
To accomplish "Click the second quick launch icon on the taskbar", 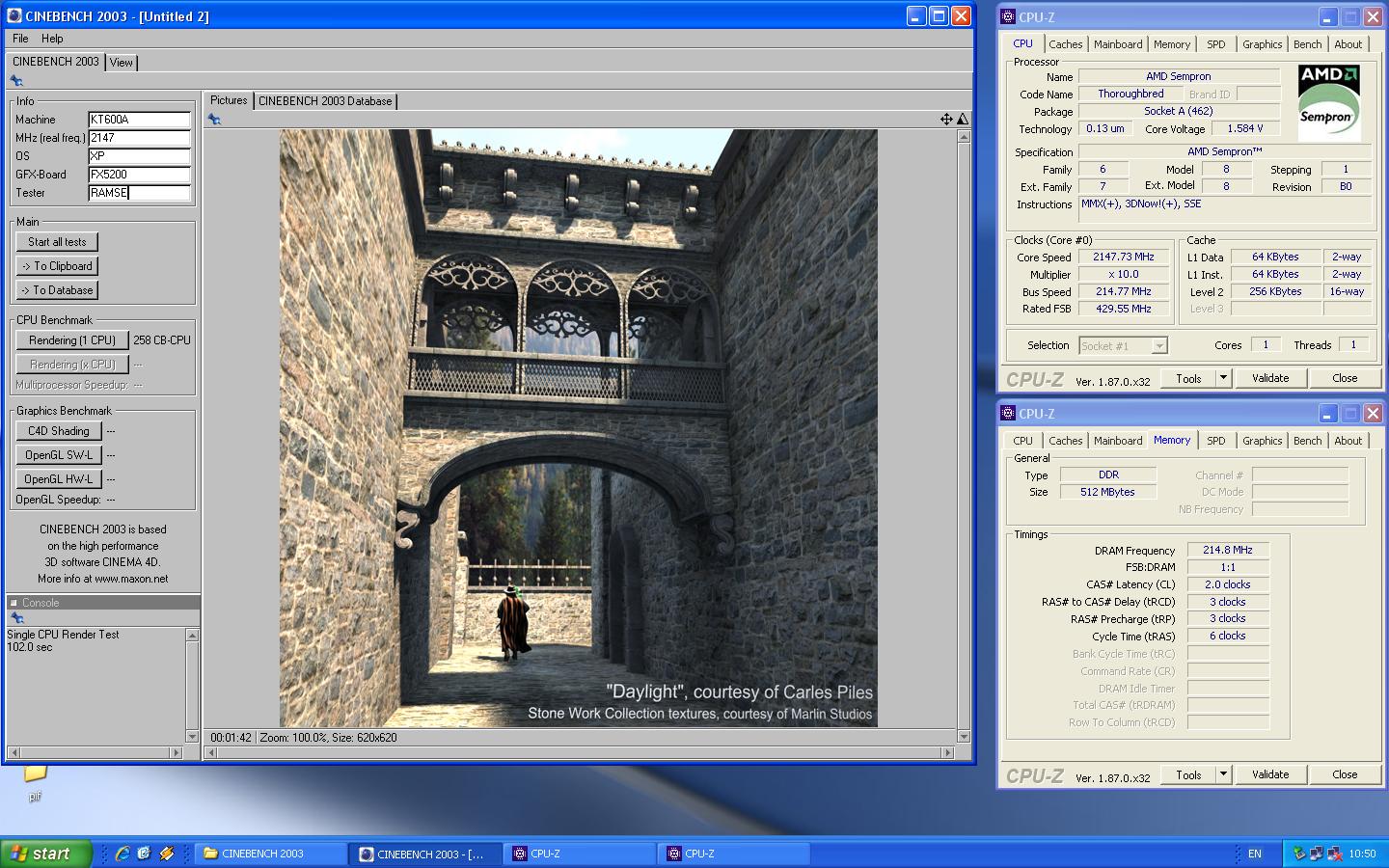I will [x=145, y=854].
